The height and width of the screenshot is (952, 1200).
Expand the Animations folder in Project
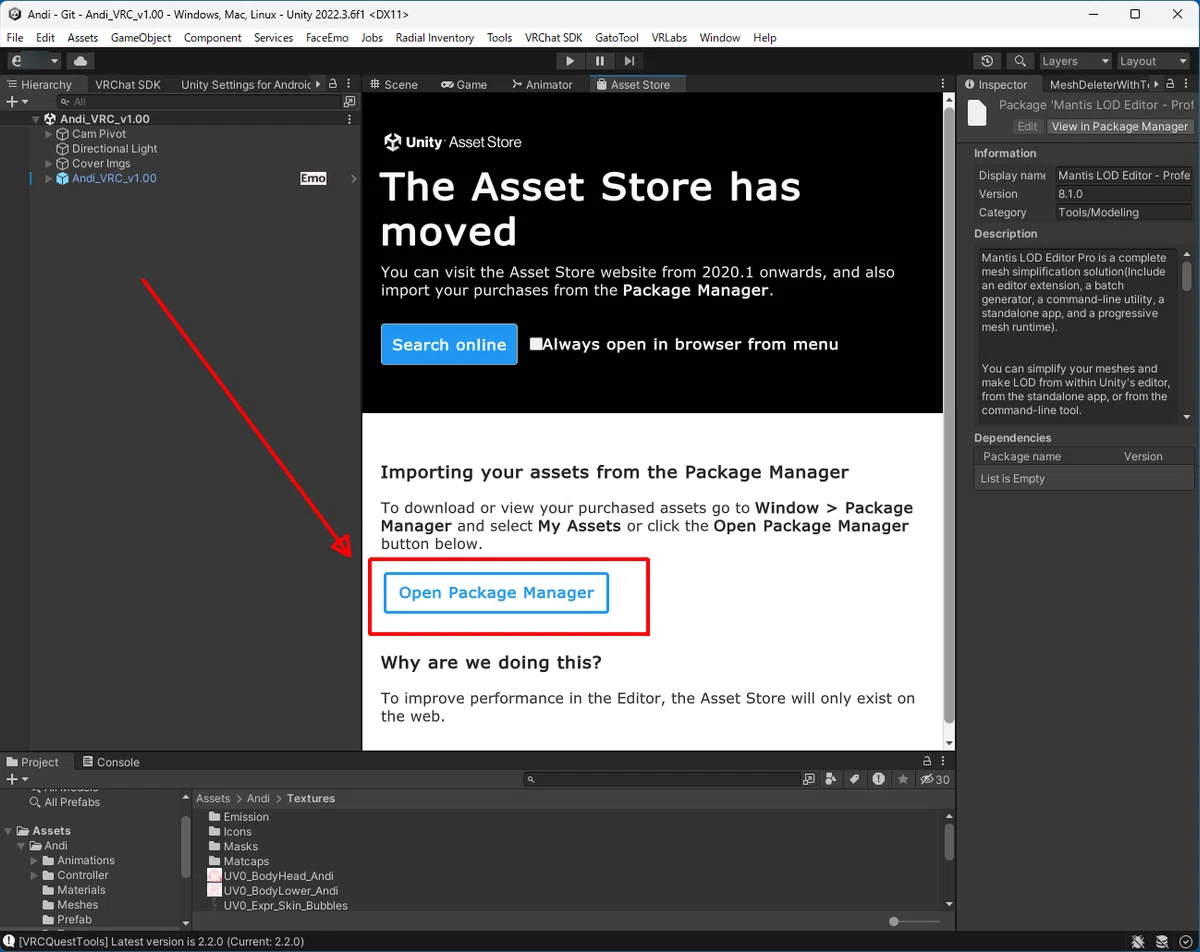(34, 860)
